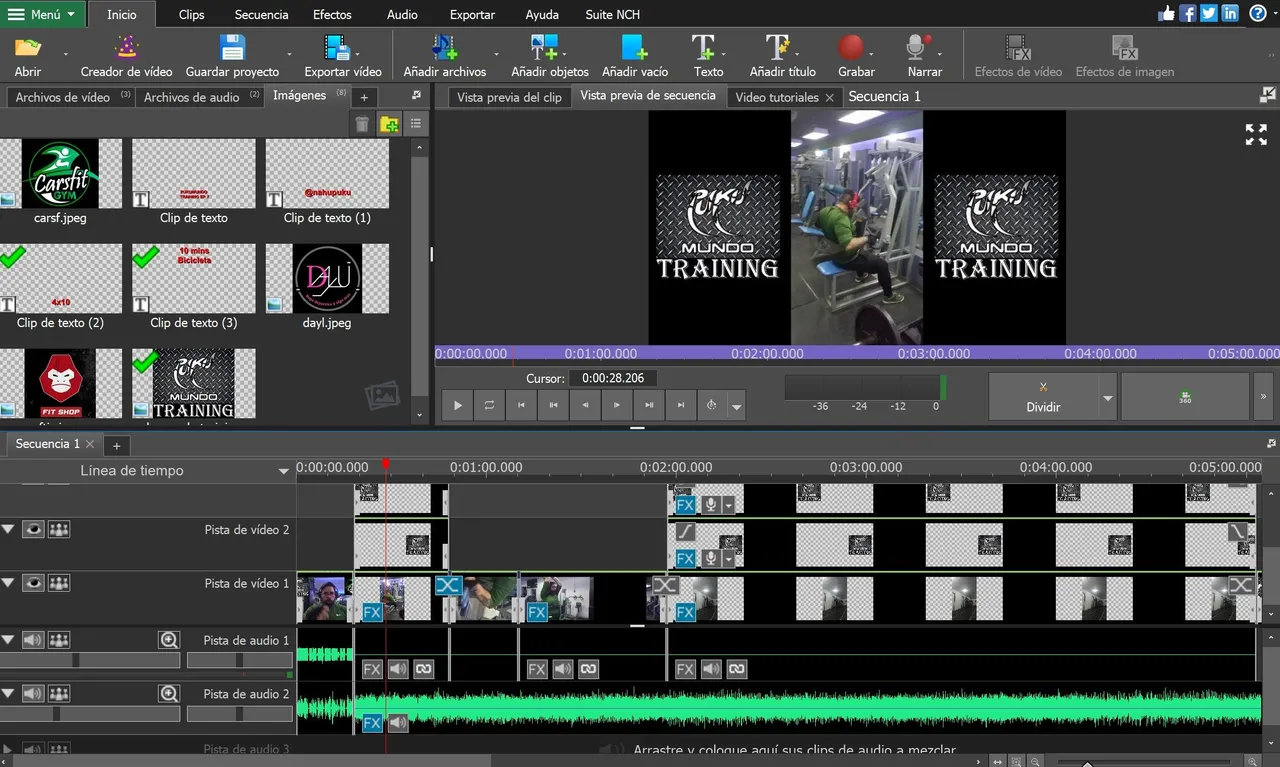The width and height of the screenshot is (1280, 767).
Task: Adjust the Pista de audio 1 volume slider
Action: pyautogui.click(x=76, y=660)
